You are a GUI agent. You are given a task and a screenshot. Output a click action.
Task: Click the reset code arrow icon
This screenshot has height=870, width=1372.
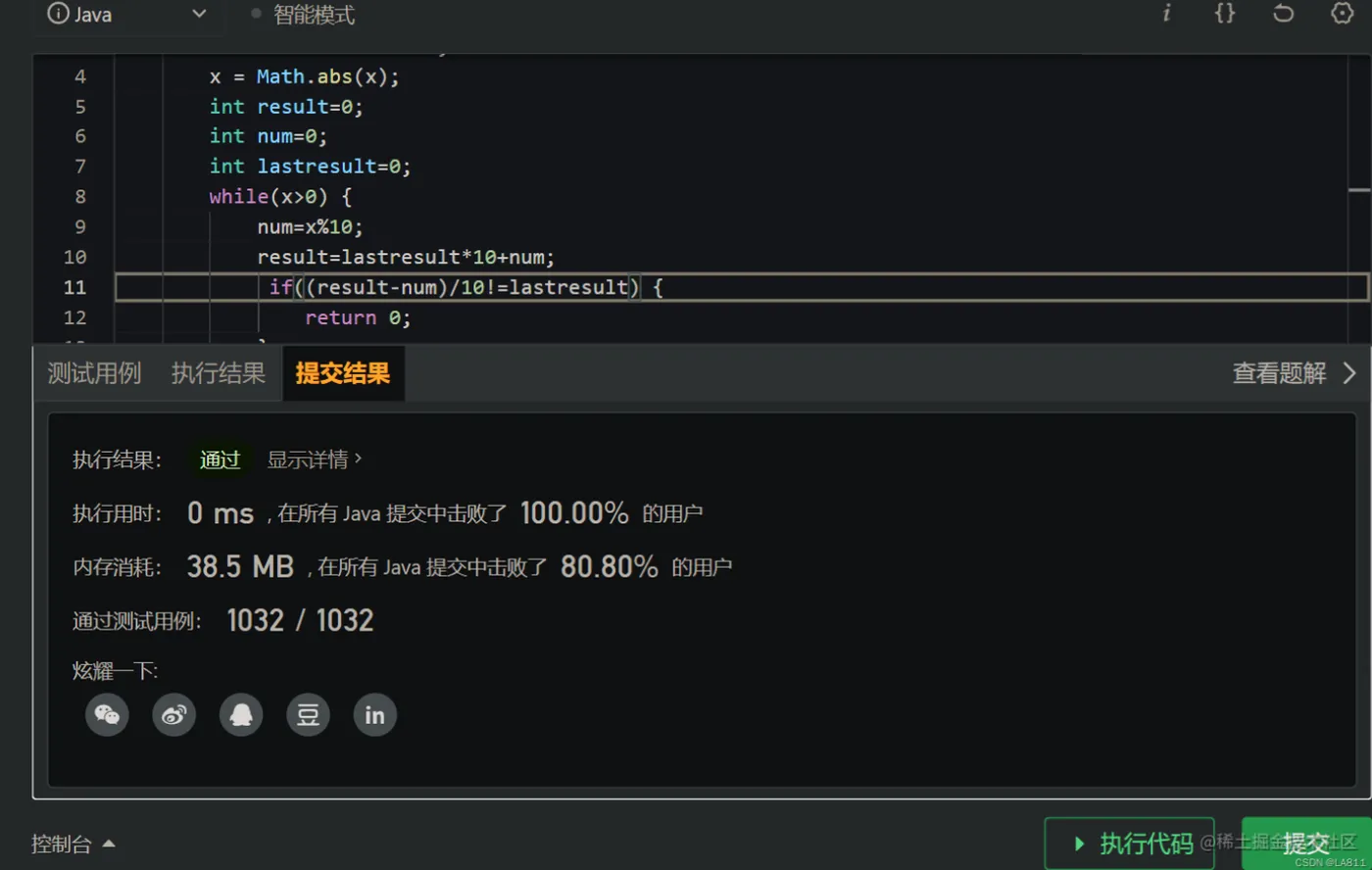[x=1283, y=13]
